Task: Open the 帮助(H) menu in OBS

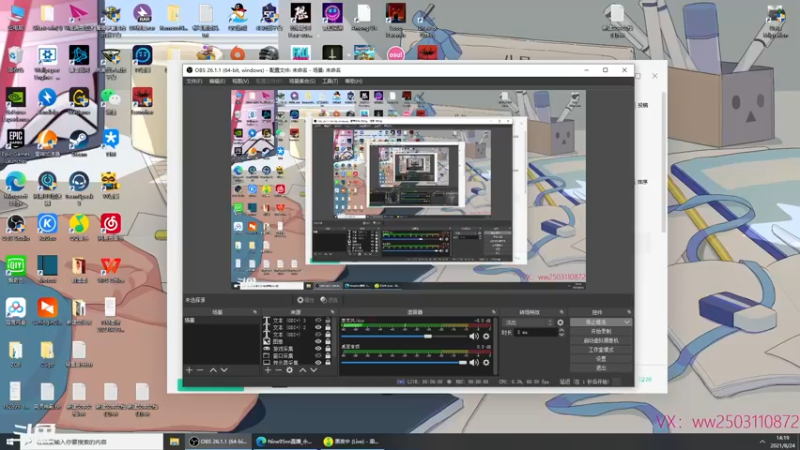Action: point(354,81)
